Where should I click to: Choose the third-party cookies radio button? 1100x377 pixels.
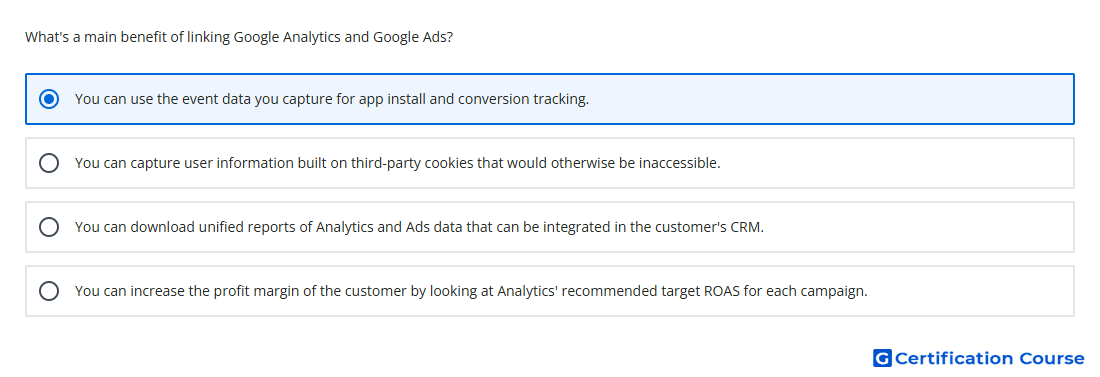pos(49,163)
